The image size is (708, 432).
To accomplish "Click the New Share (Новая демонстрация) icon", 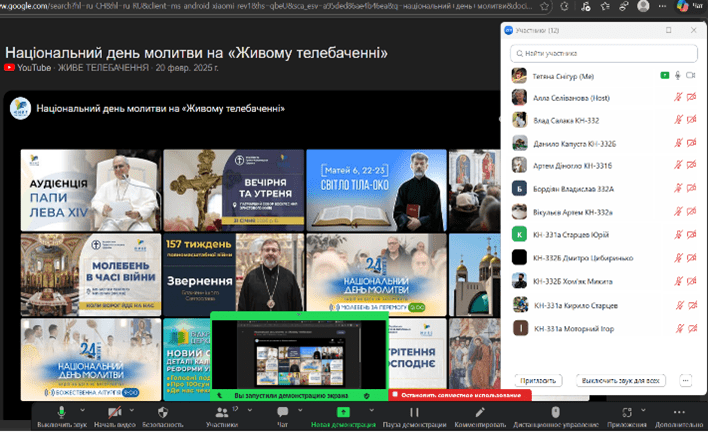I will click(340, 411).
